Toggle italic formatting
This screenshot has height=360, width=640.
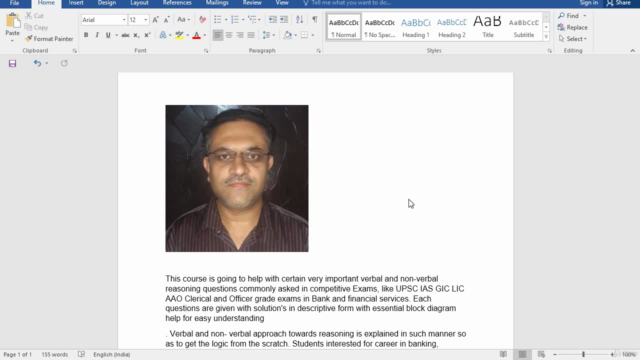(97, 35)
